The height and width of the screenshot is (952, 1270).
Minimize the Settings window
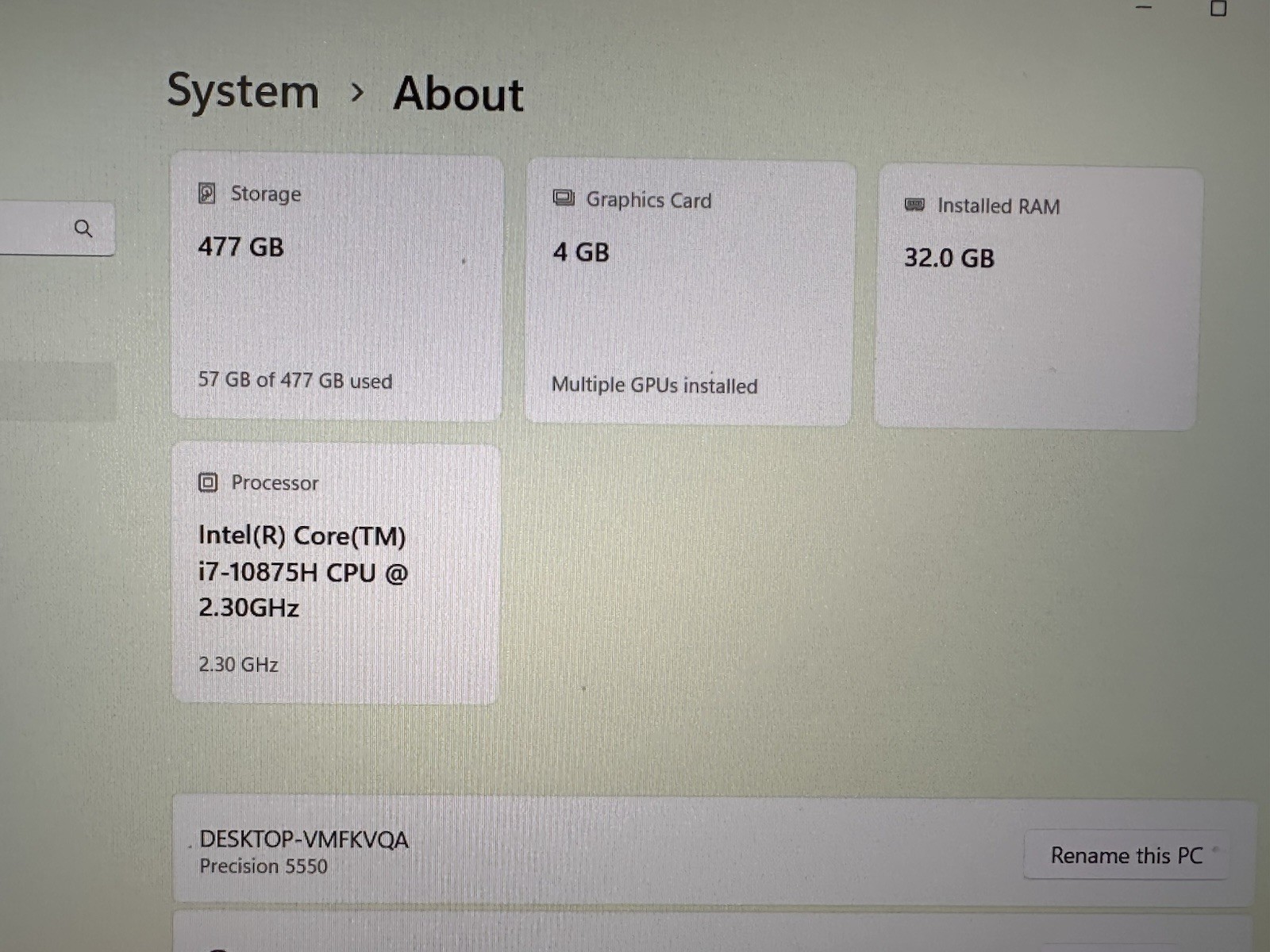pyautogui.click(x=1144, y=6)
